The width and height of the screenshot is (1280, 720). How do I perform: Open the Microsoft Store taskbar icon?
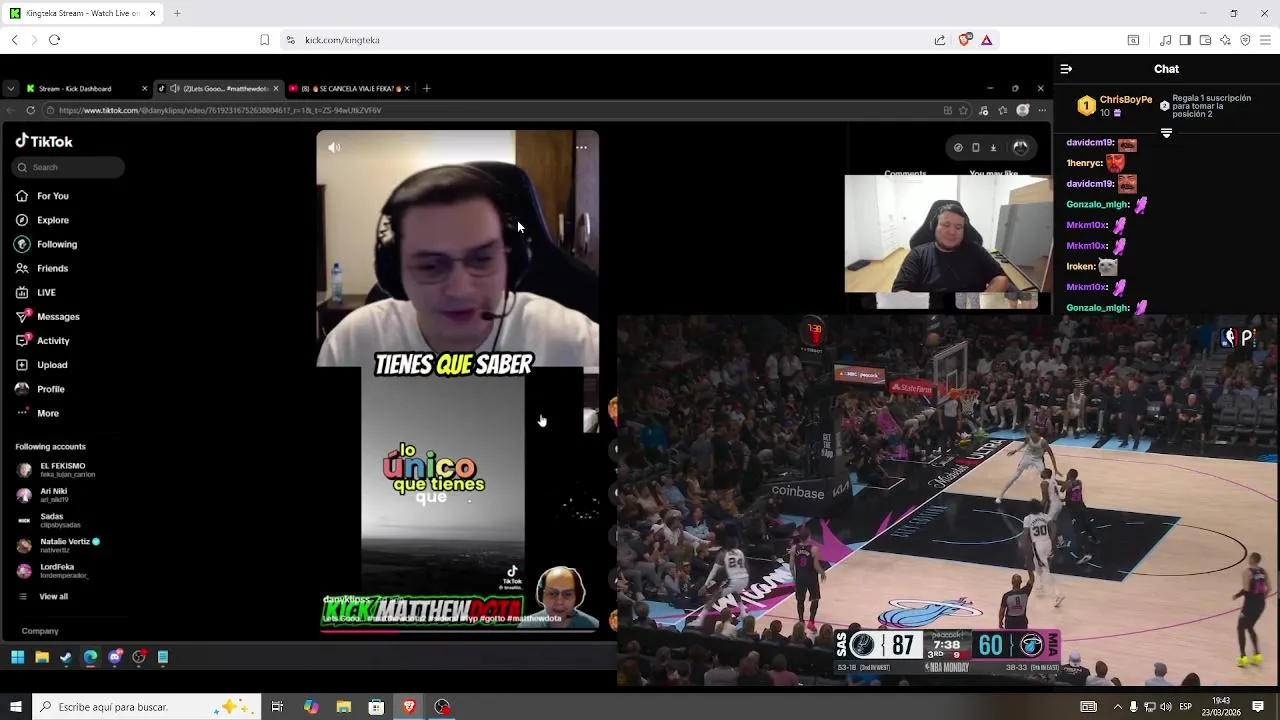tap(376, 707)
